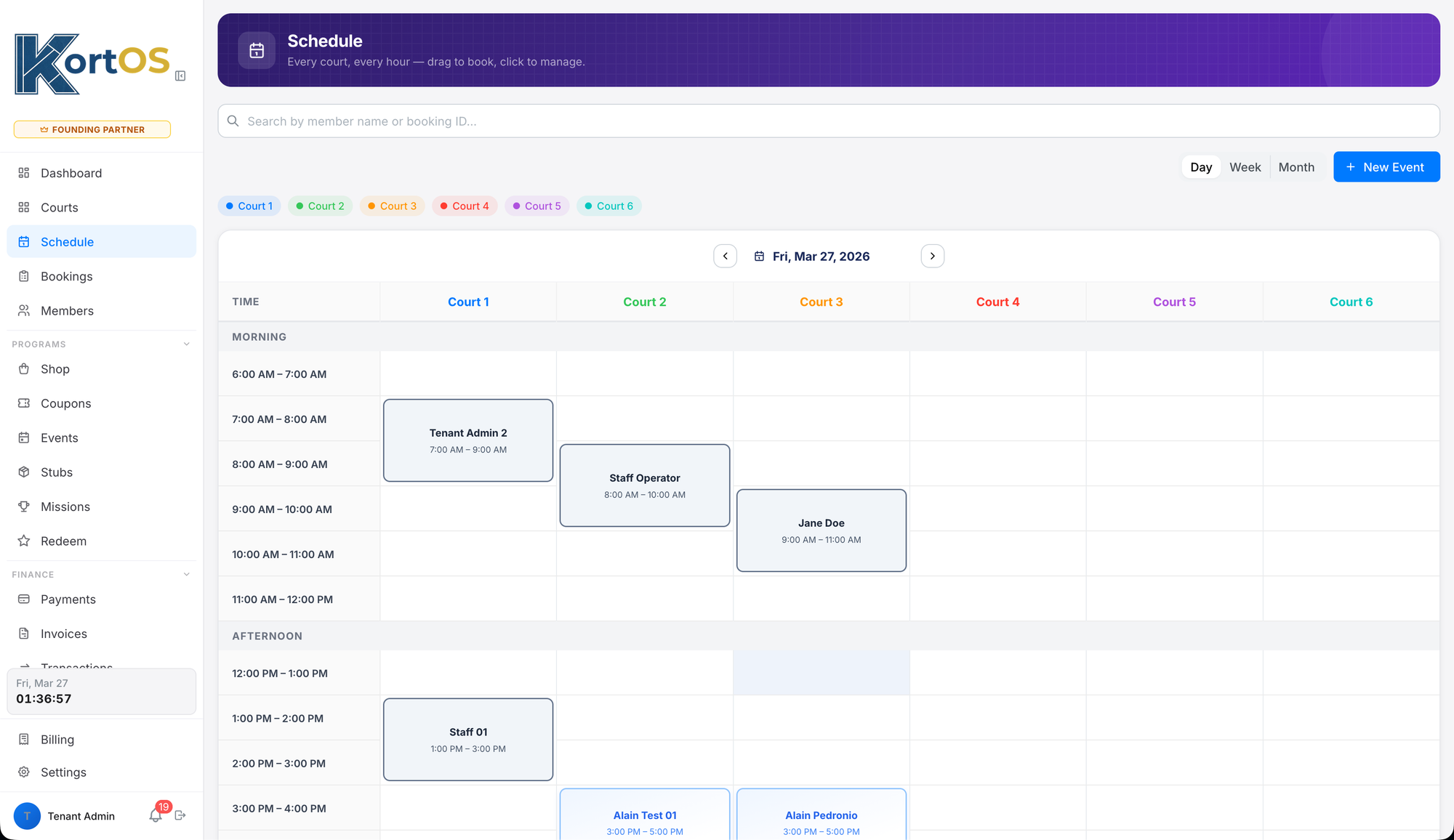Open Billing page
This screenshot has height=840, width=1454.
(101, 739)
